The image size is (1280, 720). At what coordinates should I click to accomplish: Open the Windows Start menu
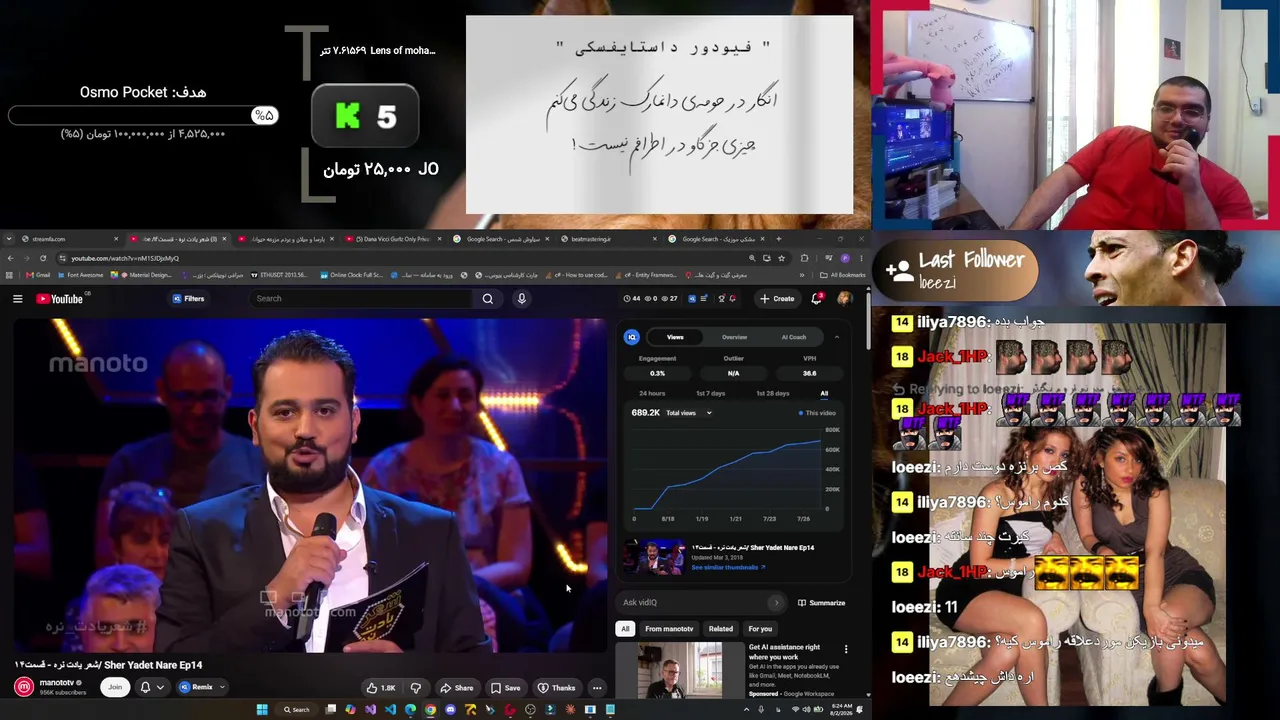pos(262,710)
